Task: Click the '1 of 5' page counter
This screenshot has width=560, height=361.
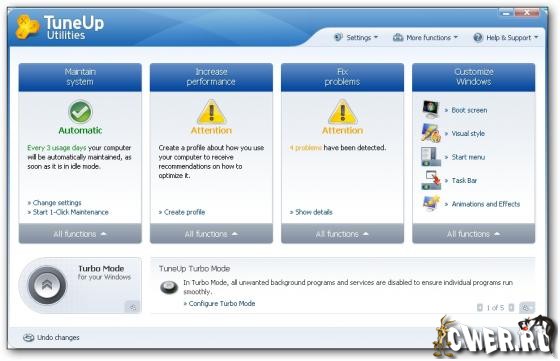Action: click(x=495, y=307)
